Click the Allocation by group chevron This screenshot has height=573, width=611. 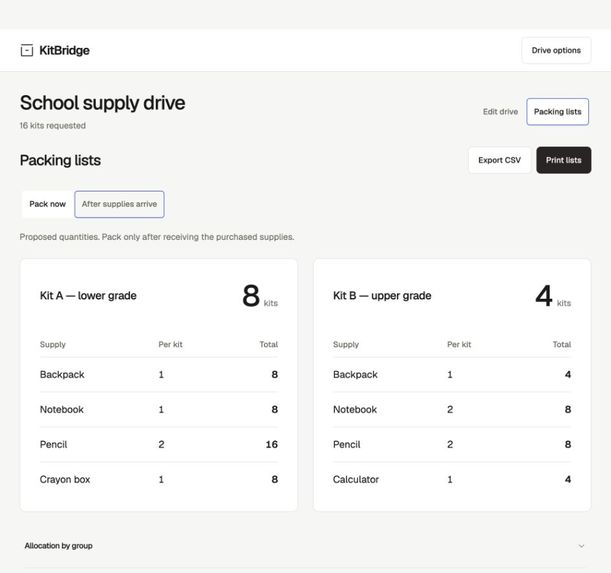[581, 546]
